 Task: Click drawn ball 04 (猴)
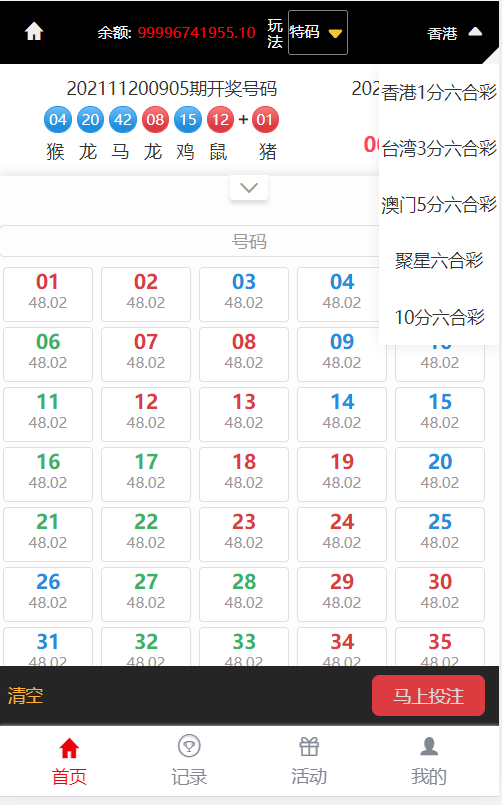click(57, 120)
